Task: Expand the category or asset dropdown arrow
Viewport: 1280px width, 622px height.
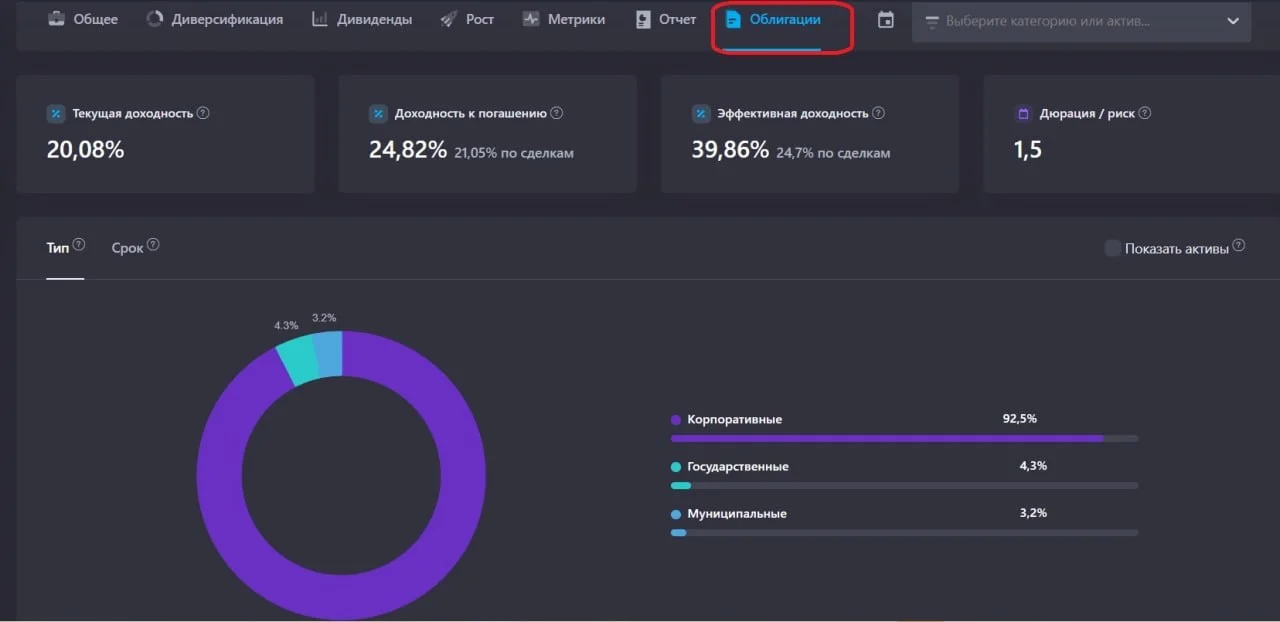Action: click(1232, 21)
